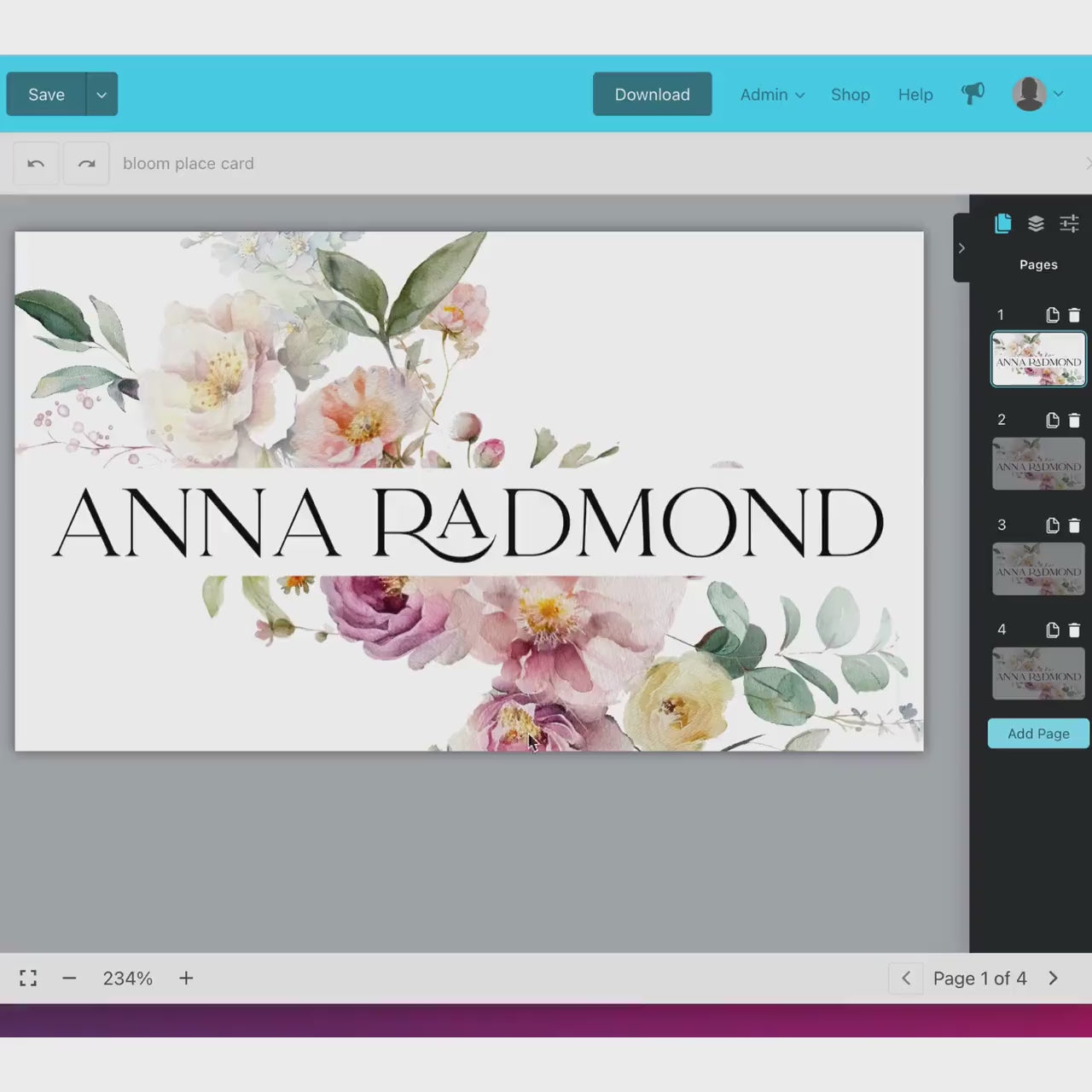Open the Admin dropdown menu
This screenshot has width=1092, height=1092.
point(771,95)
